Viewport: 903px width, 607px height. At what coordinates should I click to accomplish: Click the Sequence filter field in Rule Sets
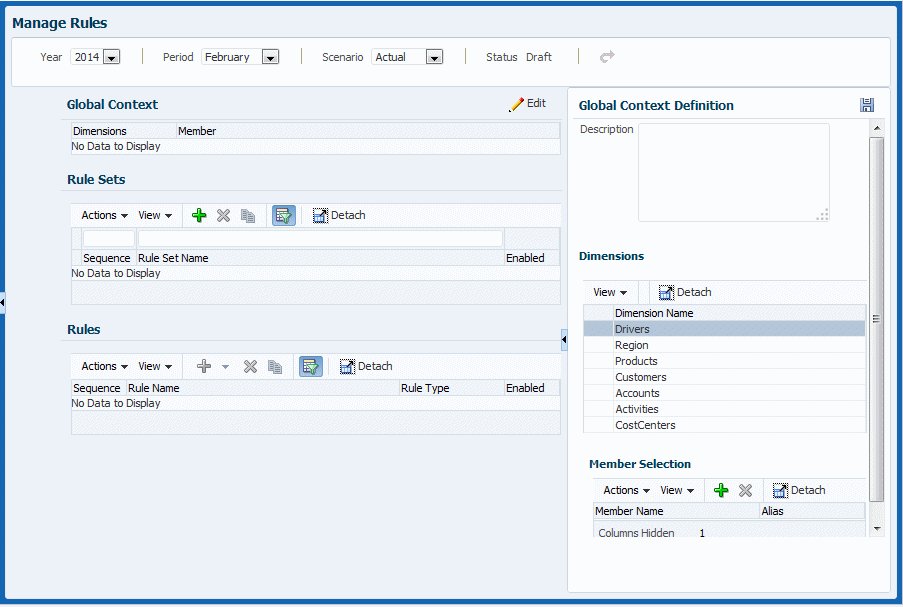coord(109,238)
